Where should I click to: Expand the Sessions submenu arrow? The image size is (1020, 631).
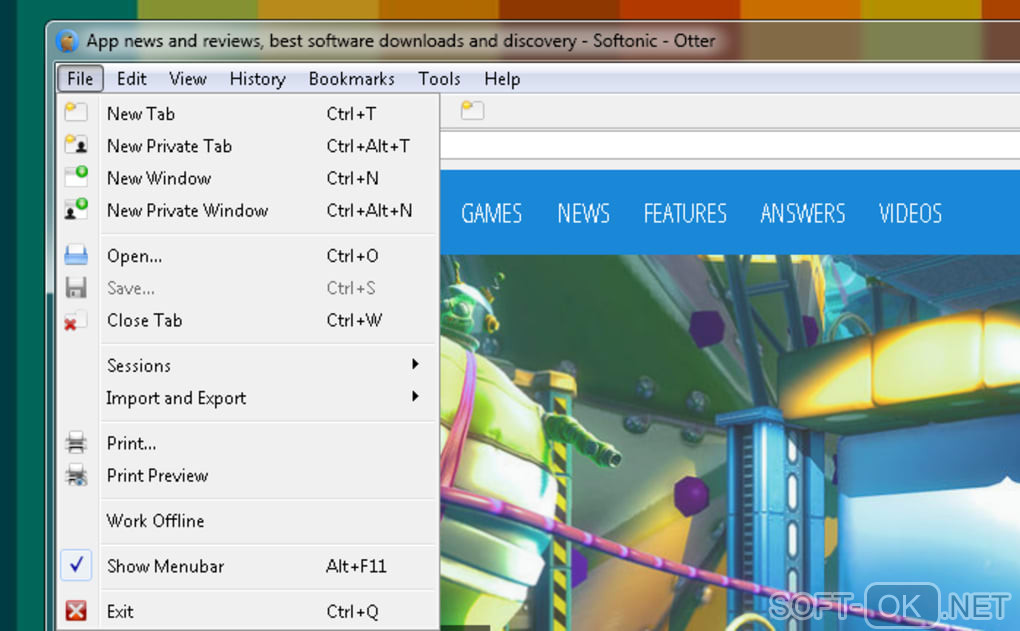pyautogui.click(x=415, y=364)
